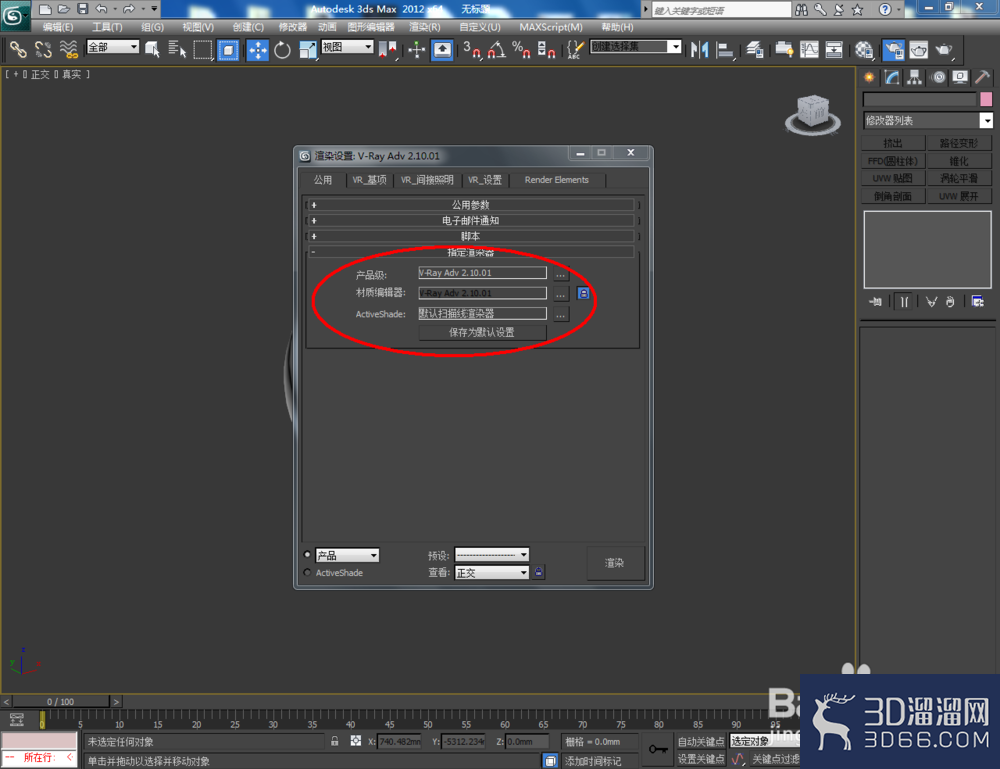Click the 挤出 modifier button

tap(893, 143)
